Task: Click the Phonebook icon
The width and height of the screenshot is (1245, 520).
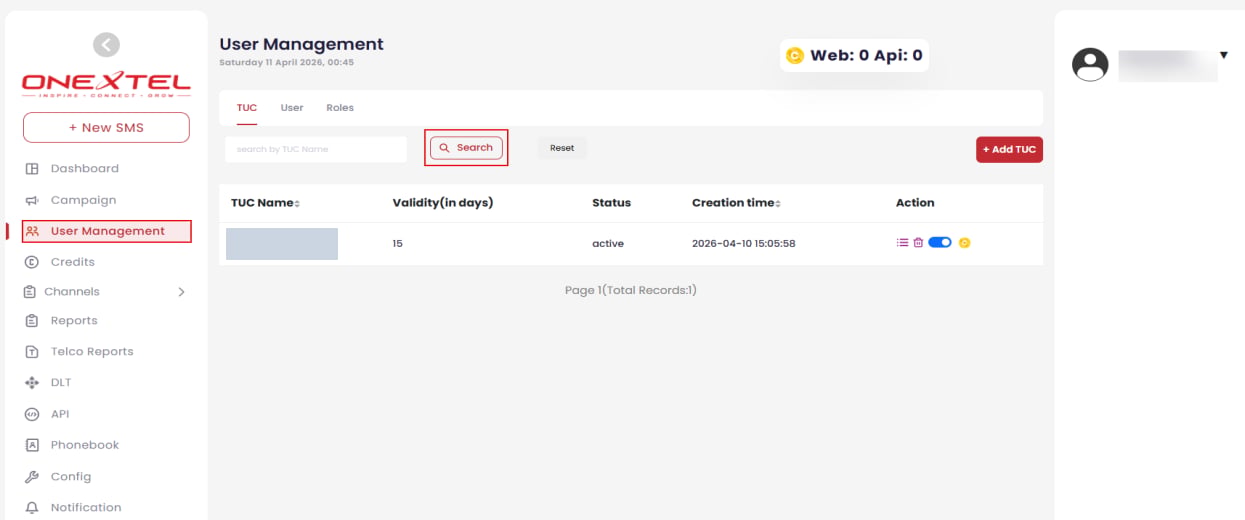Action: pyautogui.click(x=32, y=445)
